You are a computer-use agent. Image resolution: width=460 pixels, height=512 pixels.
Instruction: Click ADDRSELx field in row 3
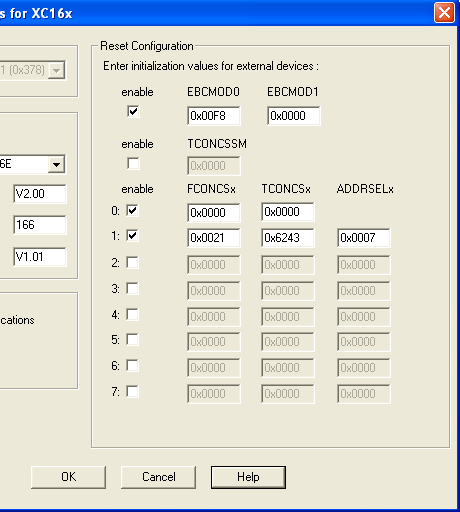tap(364, 291)
